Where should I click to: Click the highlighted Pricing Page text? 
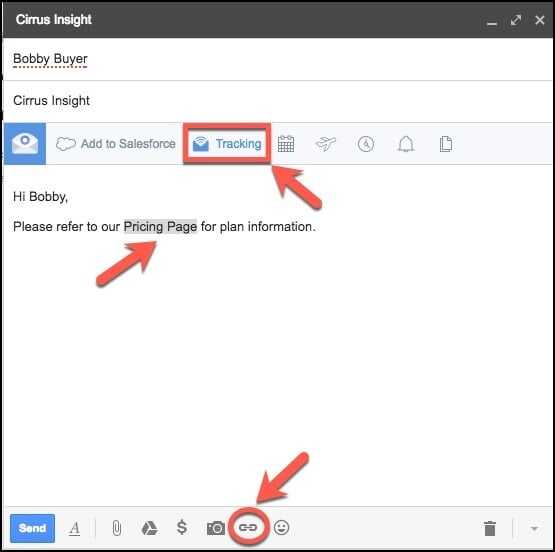point(160,226)
